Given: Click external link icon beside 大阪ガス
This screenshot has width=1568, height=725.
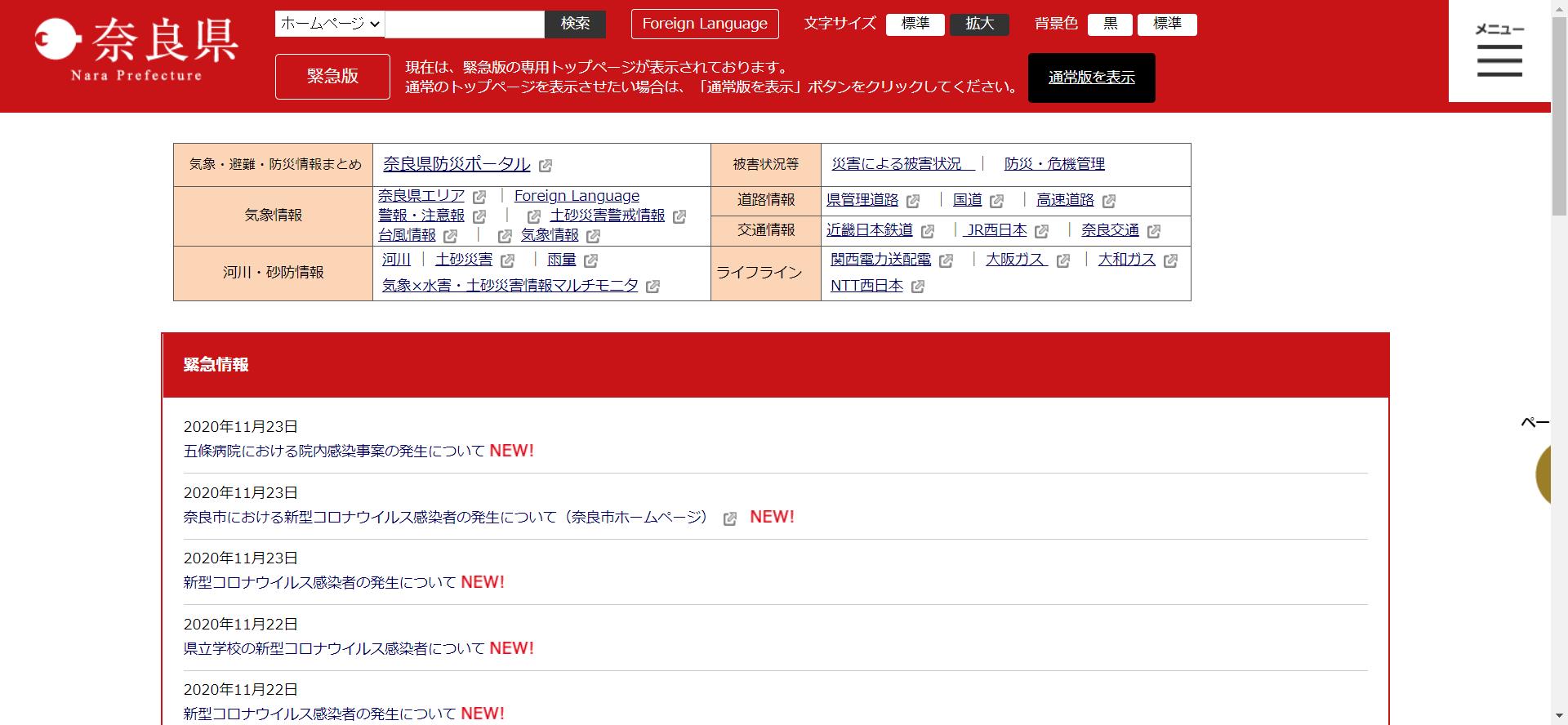Looking at the screenshot, I should click(x=1062, y=260).
